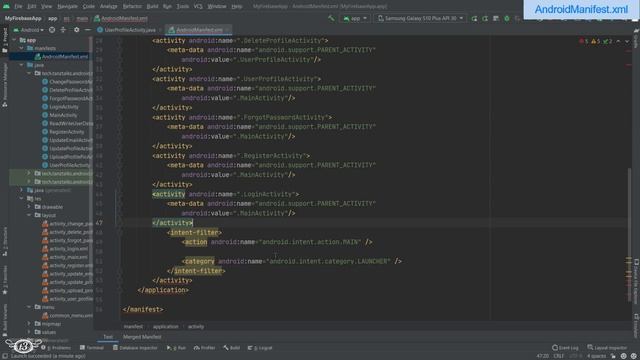Click the green Debug bug icon
Screen dimensions: 640x360
tap(507, 18)
